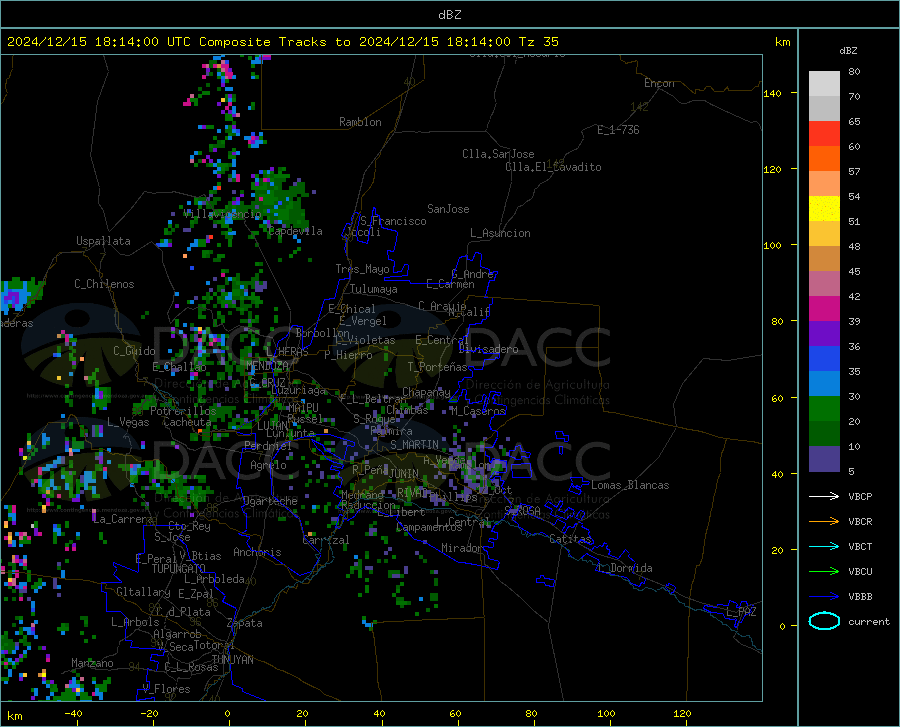Select the magenta 42 dBZ legend swatch
Viewport: 900px width, 727px height.
[x=824, y=309]
